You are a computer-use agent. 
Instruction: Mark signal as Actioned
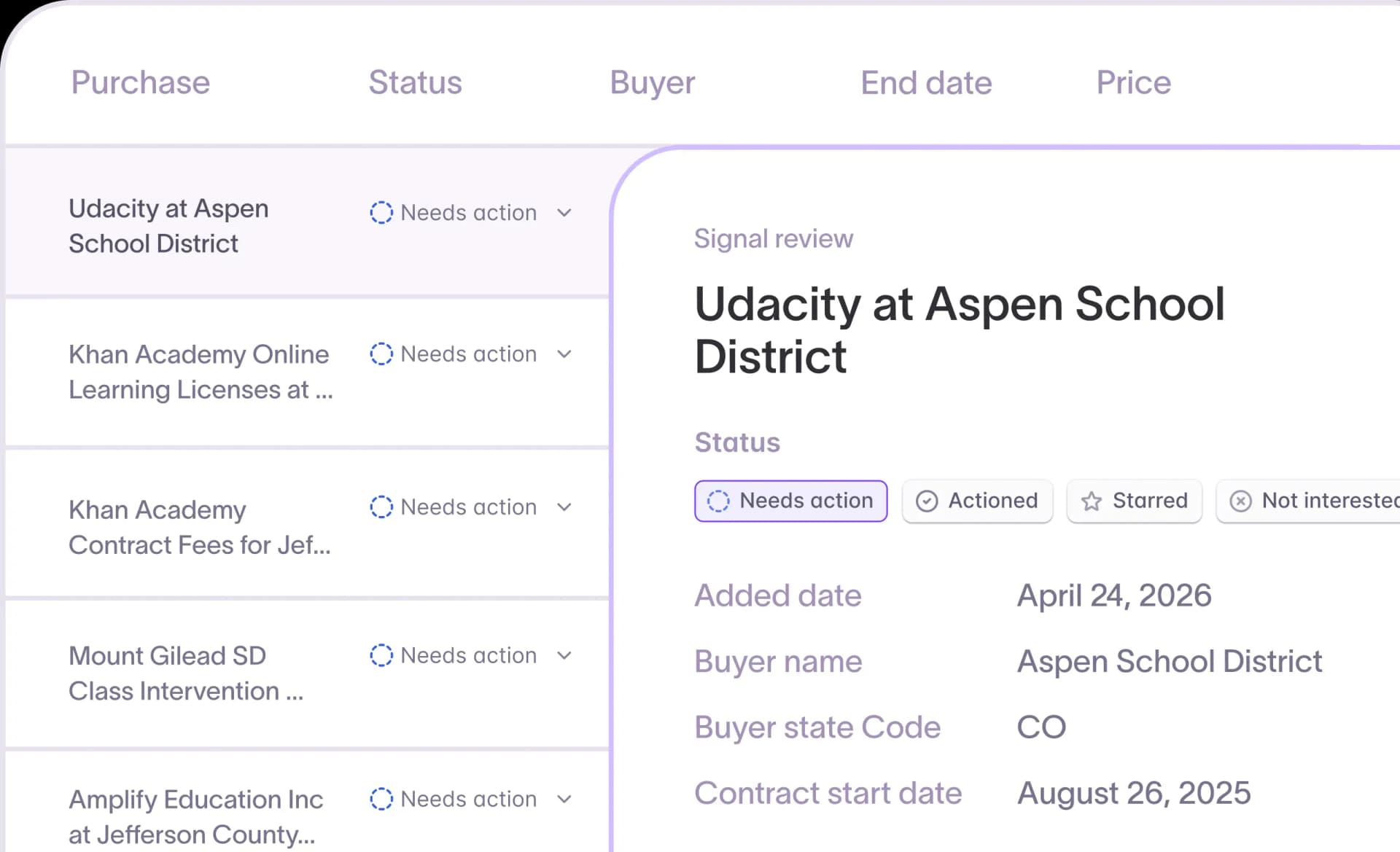coord(977,501)
